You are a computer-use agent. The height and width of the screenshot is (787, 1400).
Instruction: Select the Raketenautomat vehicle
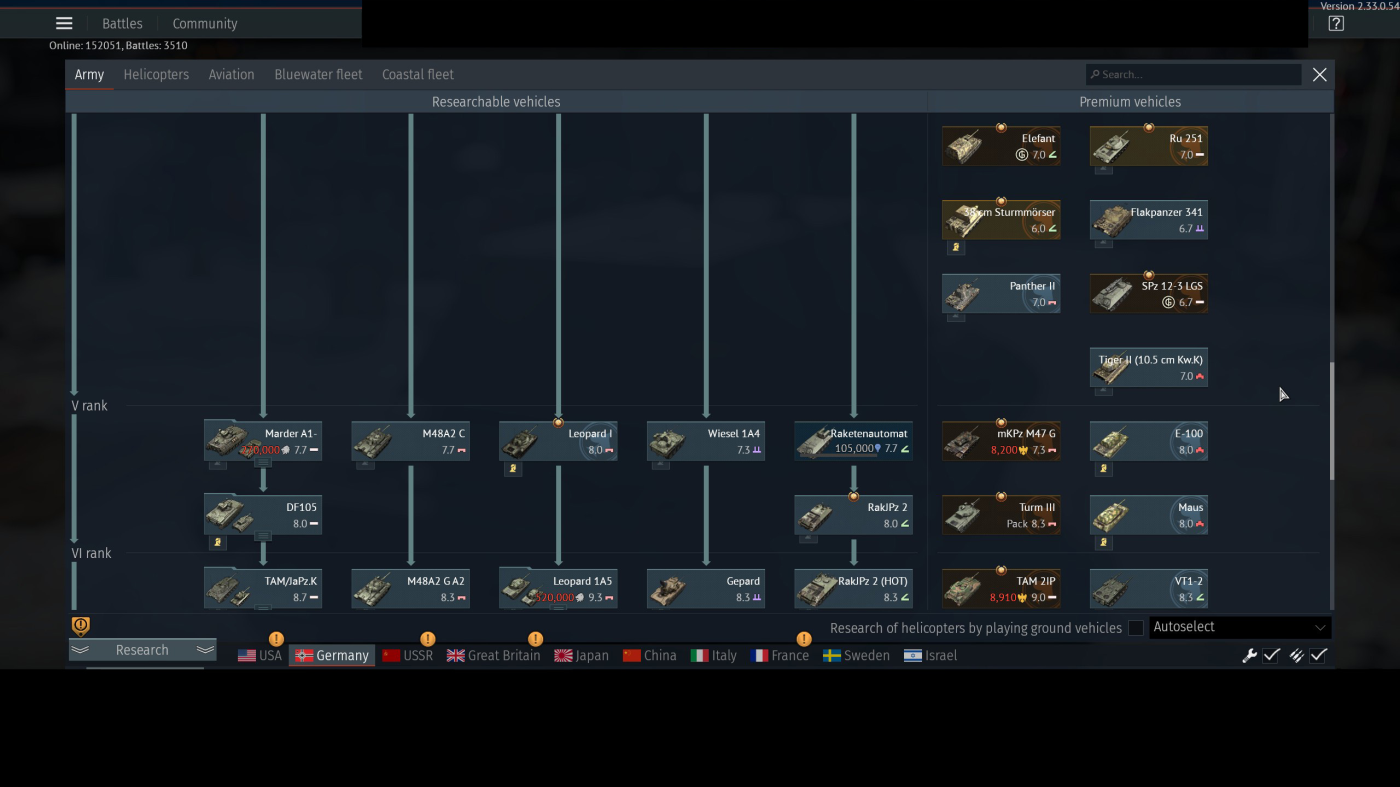coord(853,442)
